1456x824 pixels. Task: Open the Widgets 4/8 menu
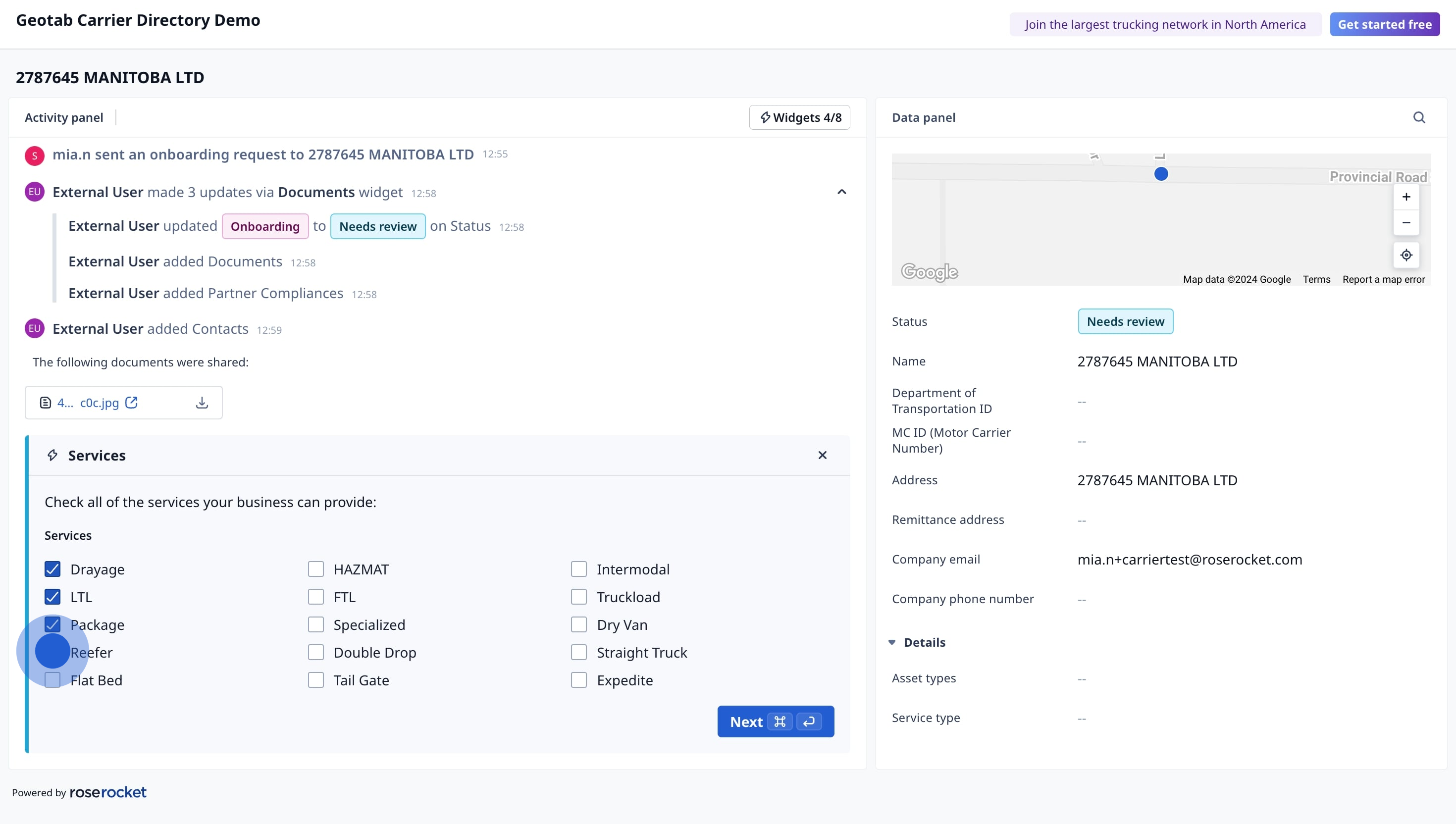(799, 117)
